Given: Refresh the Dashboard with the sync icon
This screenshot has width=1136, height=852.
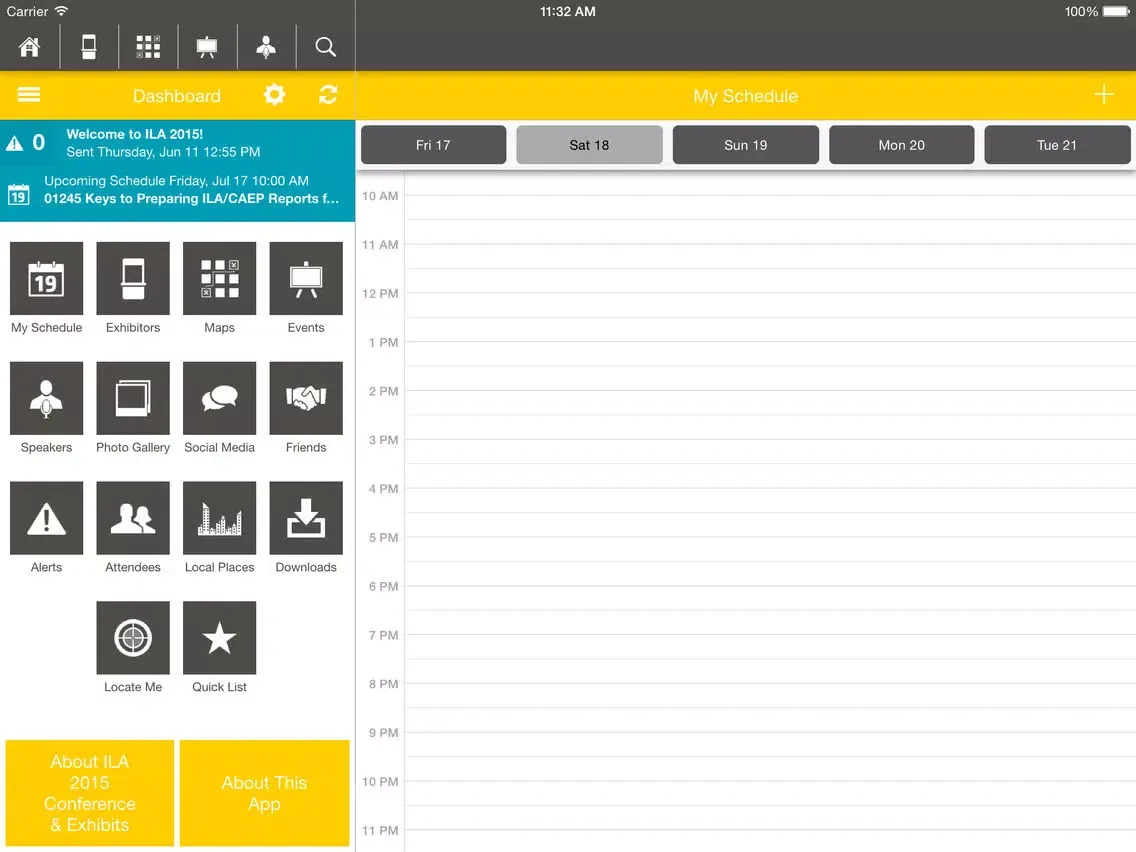Looking at the screenshot, I should click(328, 95).
